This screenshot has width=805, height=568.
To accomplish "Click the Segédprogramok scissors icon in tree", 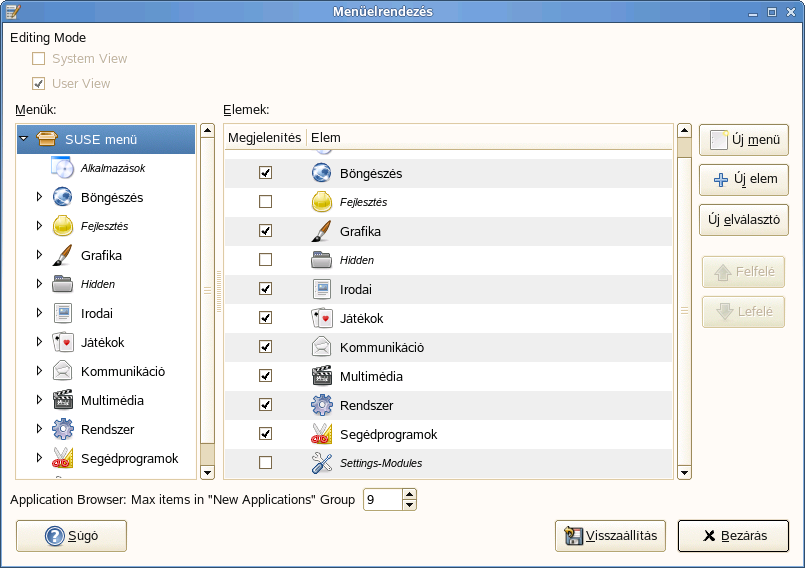I will [63, 458].
